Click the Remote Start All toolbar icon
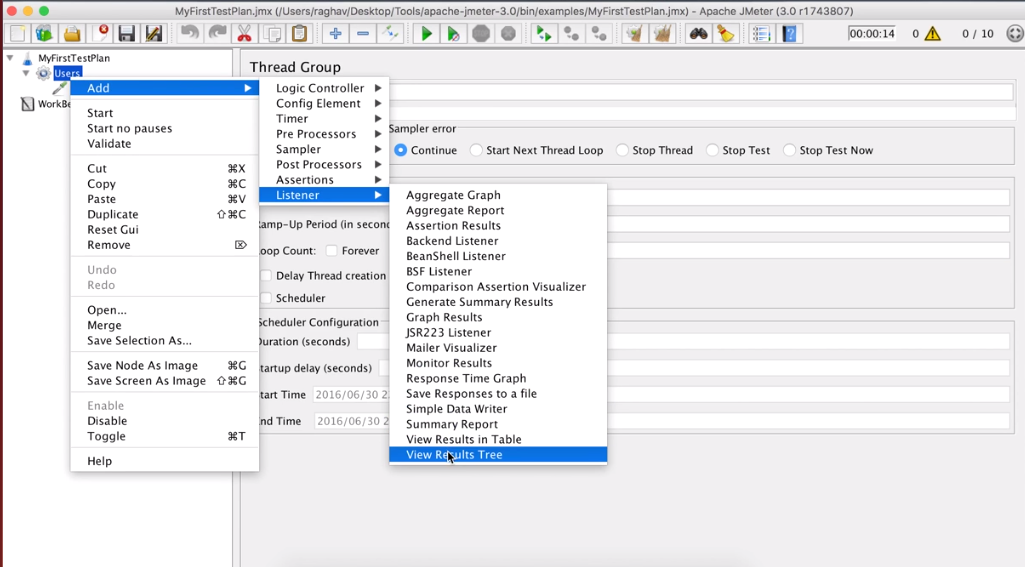Screen dimensions: 1025x567 tap(543, 33)
